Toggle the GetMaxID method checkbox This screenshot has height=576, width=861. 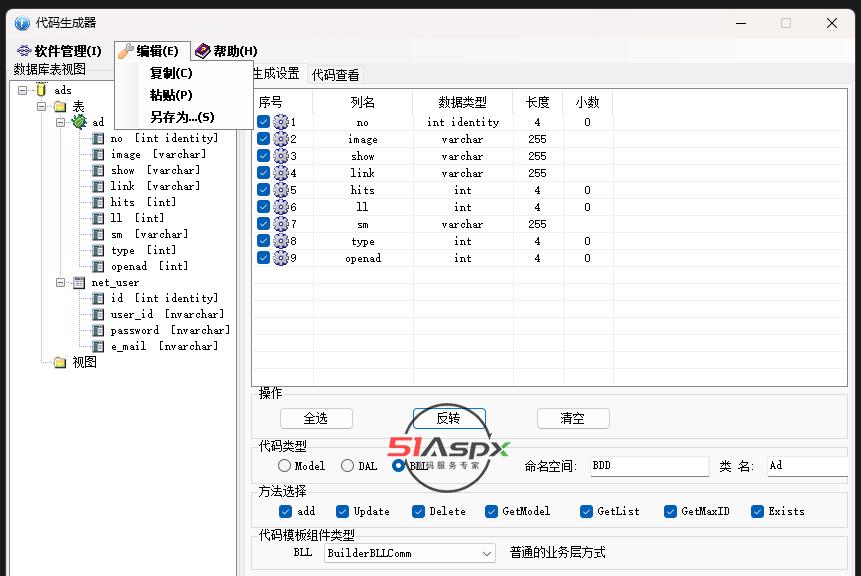tap(670, 511)
